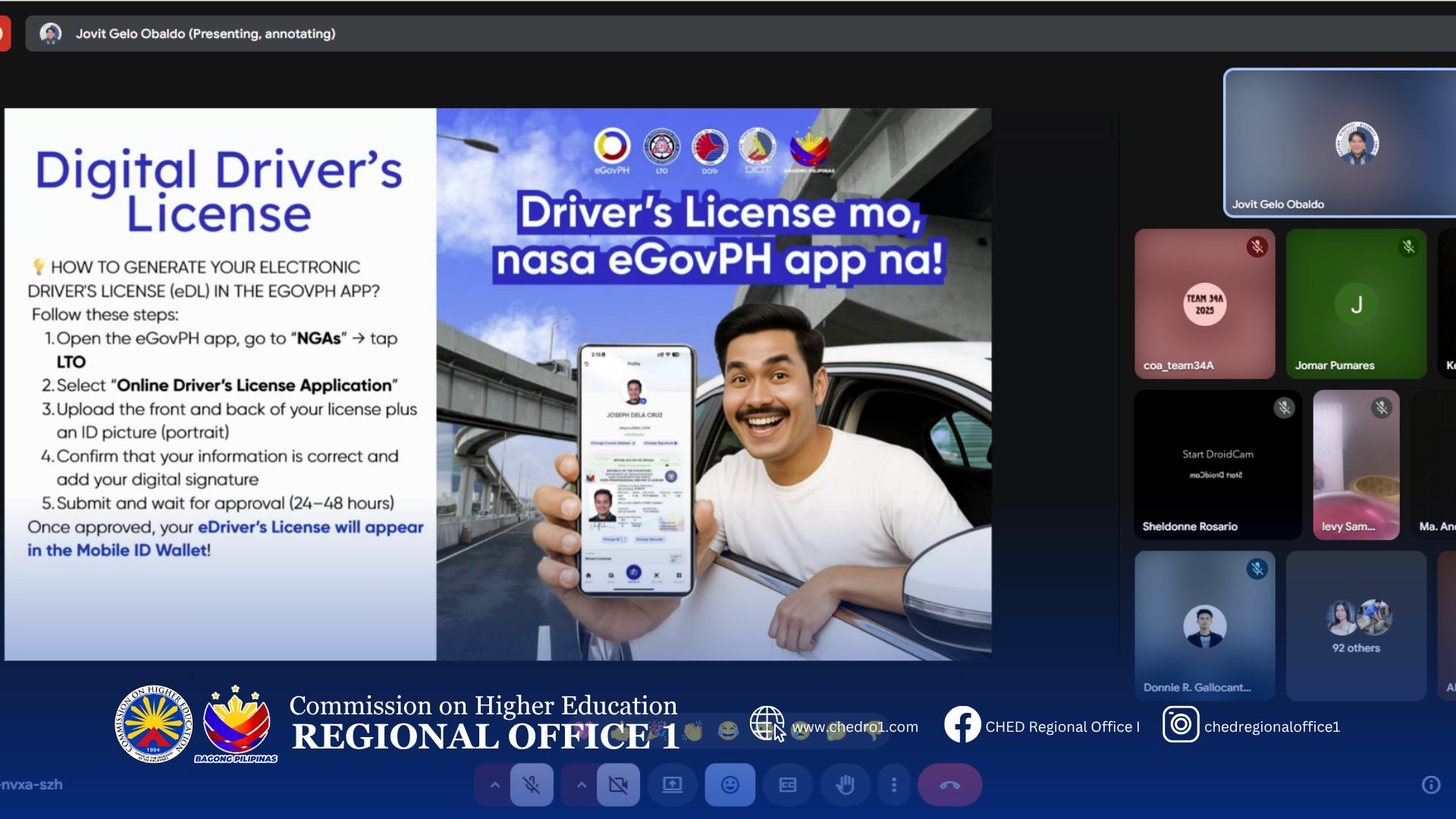Viewport: 1456px width, 819px height.
Task: Send the laughing tears emoji reaction
Action: point(728,731)
